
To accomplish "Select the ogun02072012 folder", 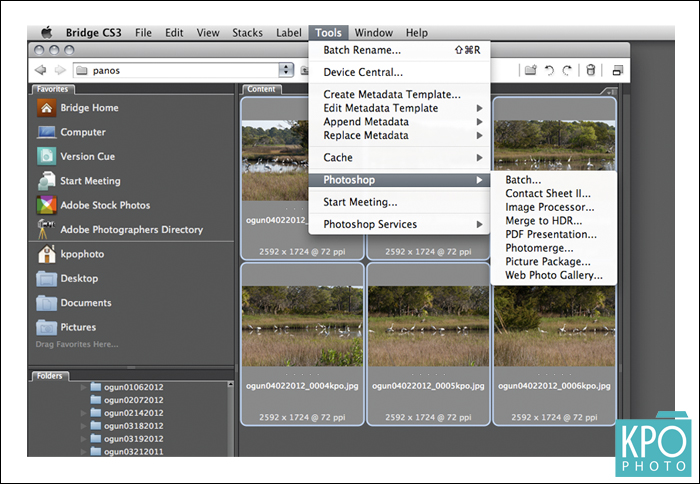I will pyautogui.click(x=127, y=400).
